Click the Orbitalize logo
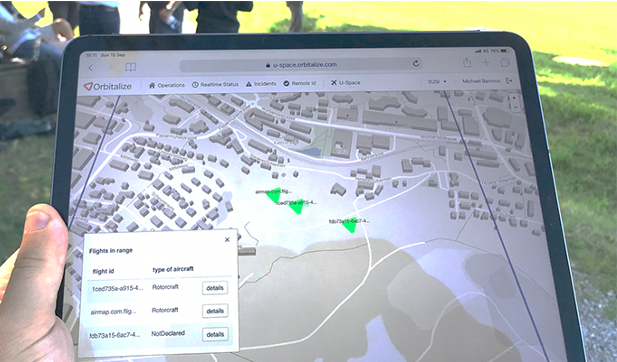 click(x=108, y=87)
